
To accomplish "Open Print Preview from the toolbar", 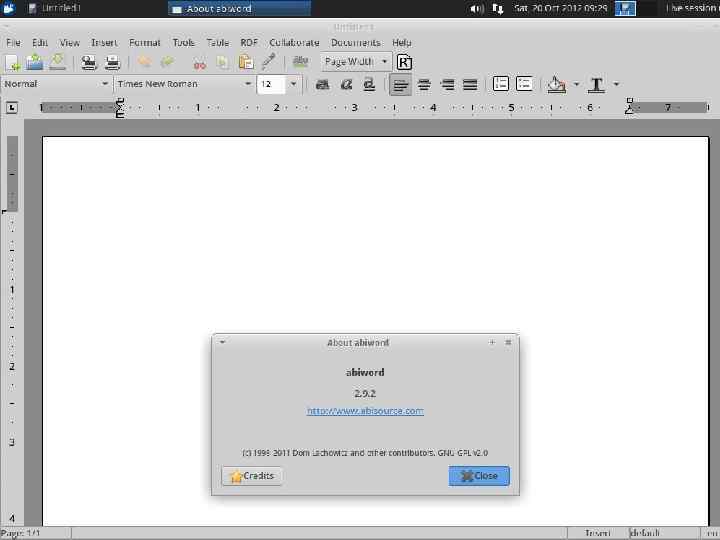I will 112,62.
